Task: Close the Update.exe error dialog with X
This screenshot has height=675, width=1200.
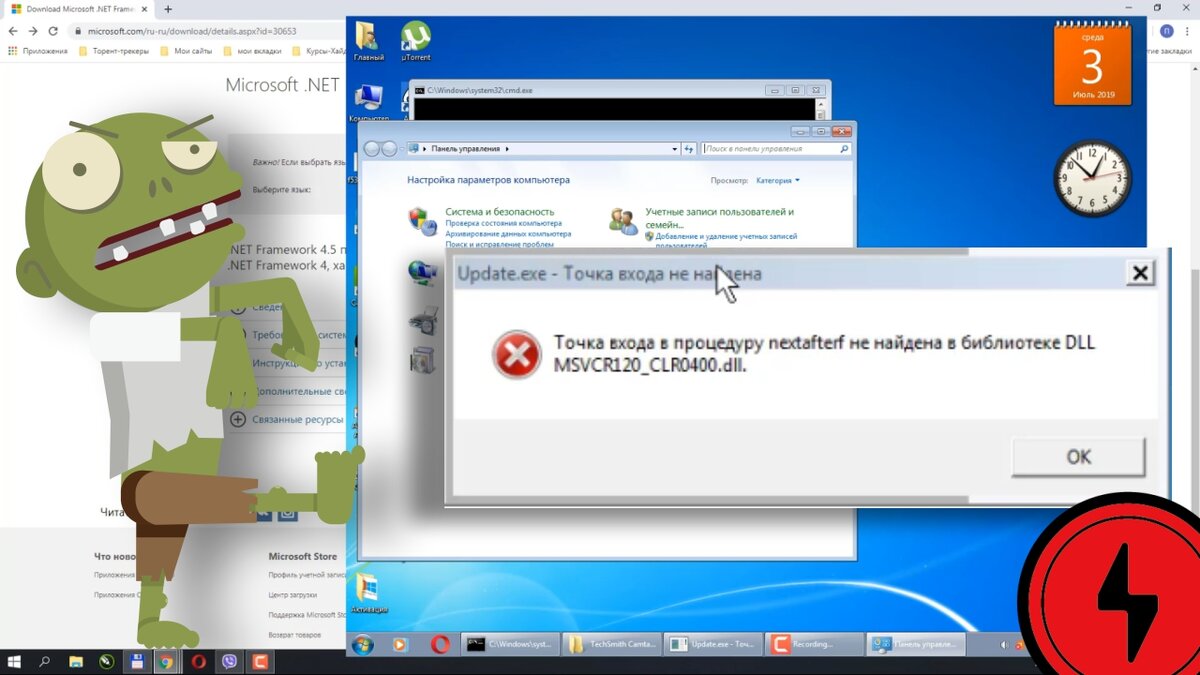Action: pyautogui.click(x=1139, y=272)
